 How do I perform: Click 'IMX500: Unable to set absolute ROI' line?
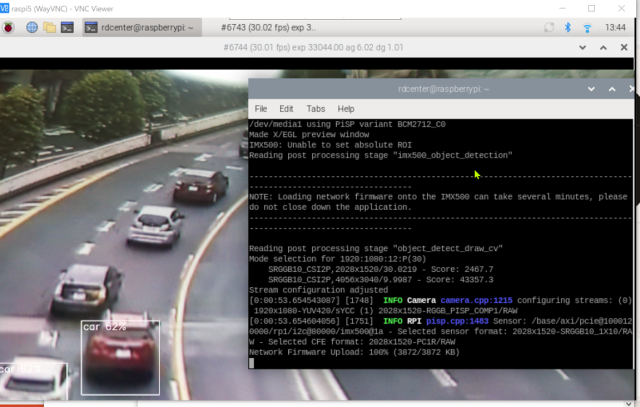[x=330, y=145]
